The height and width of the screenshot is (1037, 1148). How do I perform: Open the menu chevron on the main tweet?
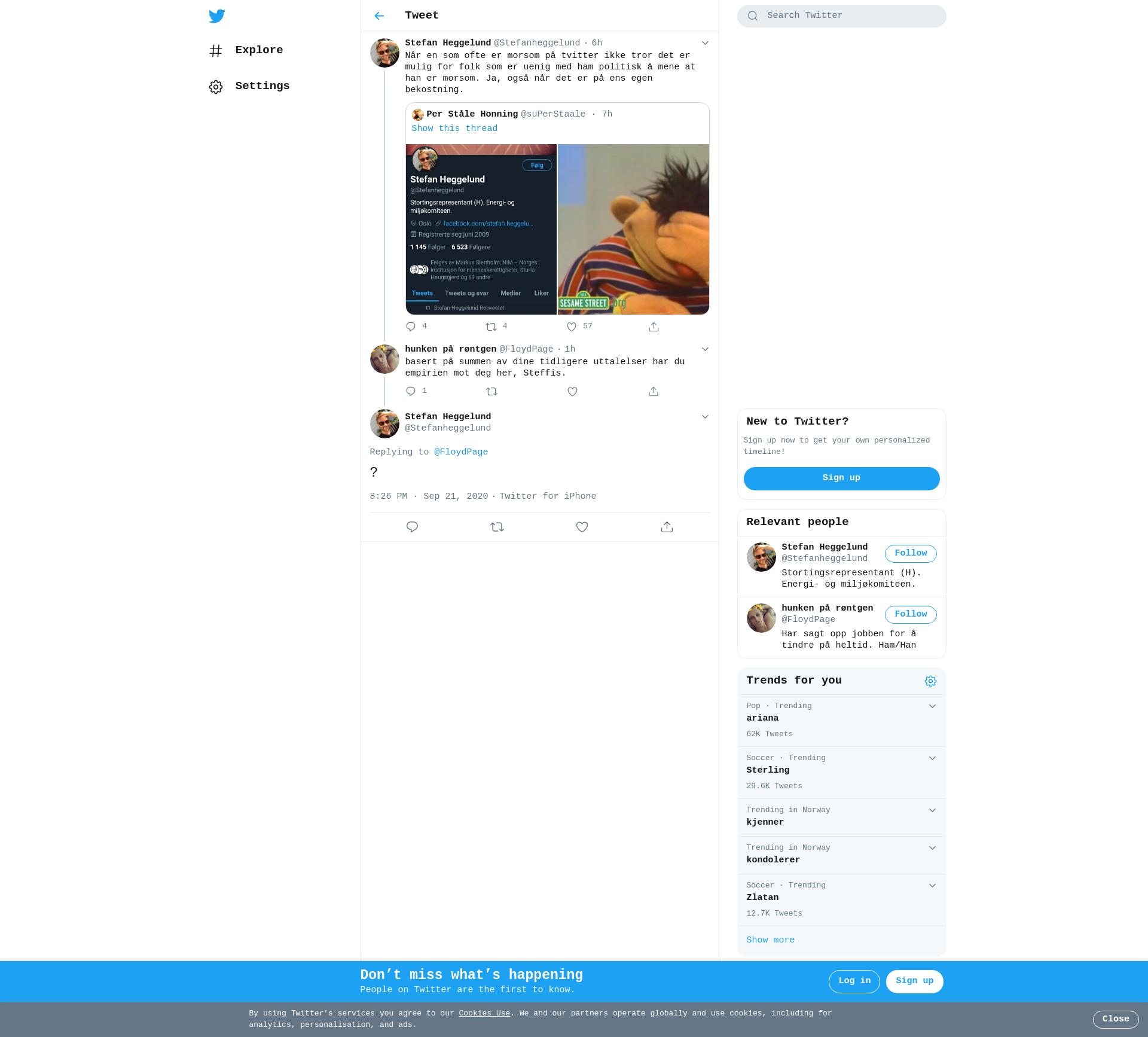point(705,417)
